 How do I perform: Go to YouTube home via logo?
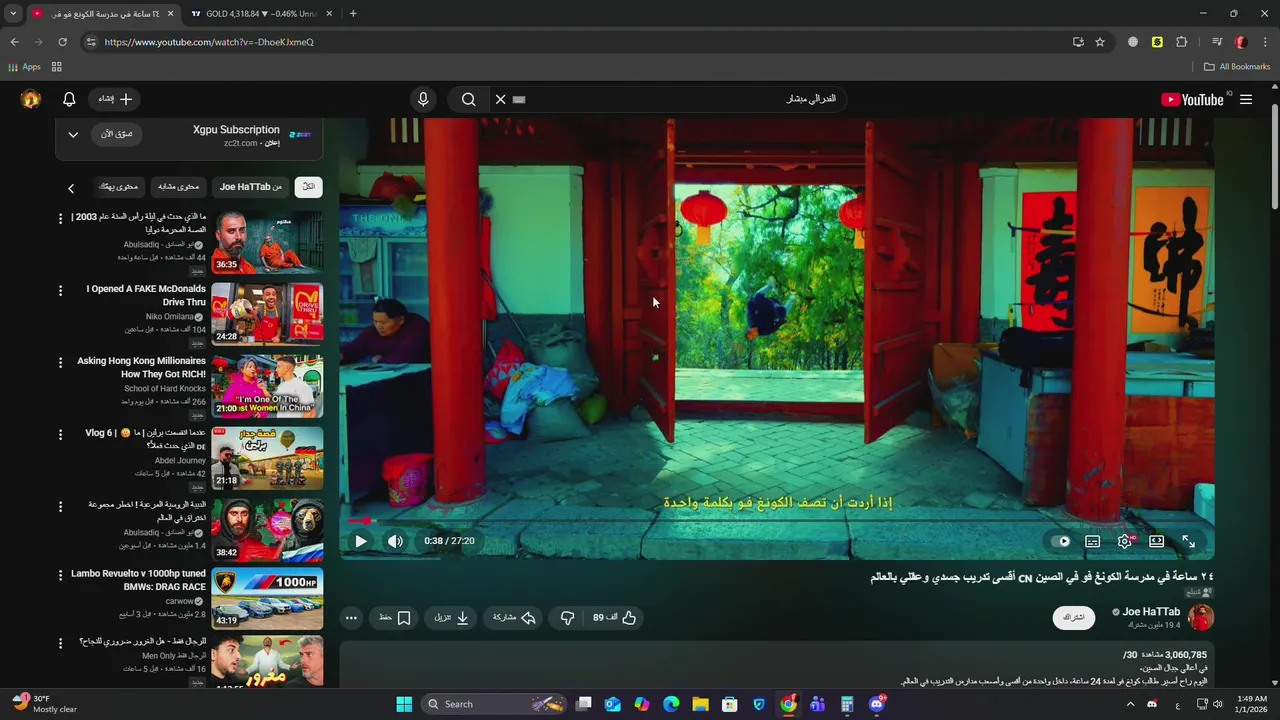[1192, 99]
